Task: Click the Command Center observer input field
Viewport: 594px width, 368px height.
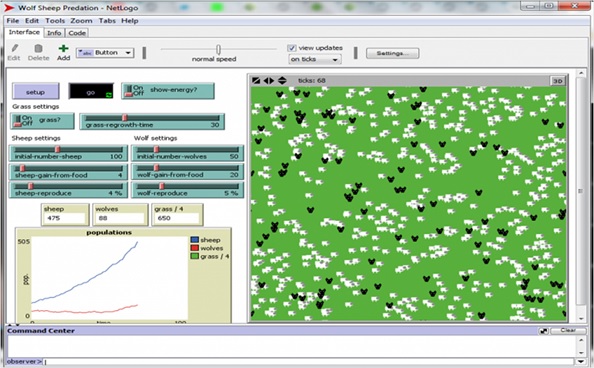Action: [309, 362]
